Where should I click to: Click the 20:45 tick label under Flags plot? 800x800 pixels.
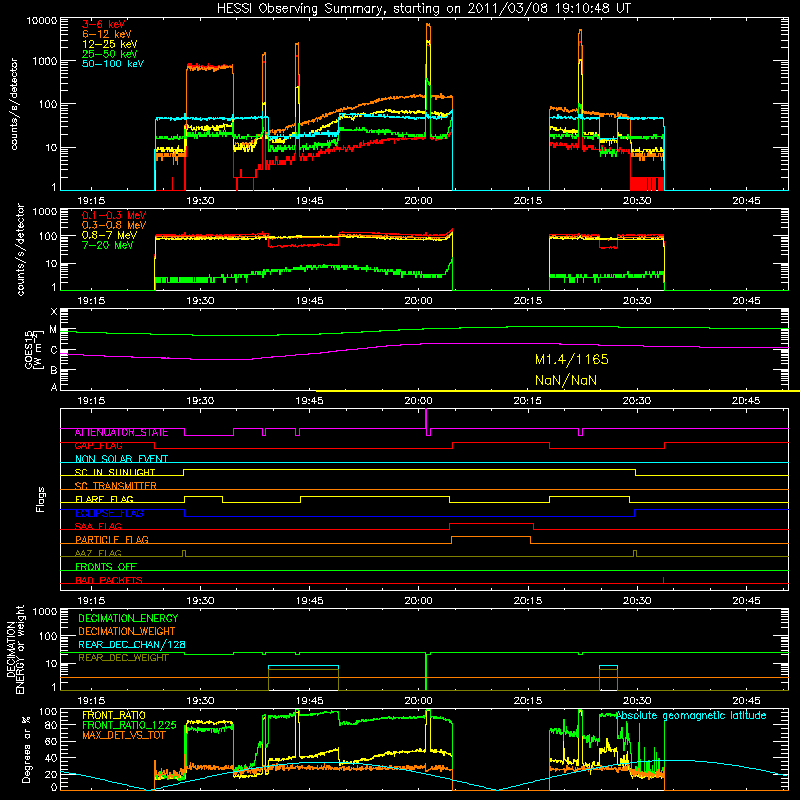746,601
